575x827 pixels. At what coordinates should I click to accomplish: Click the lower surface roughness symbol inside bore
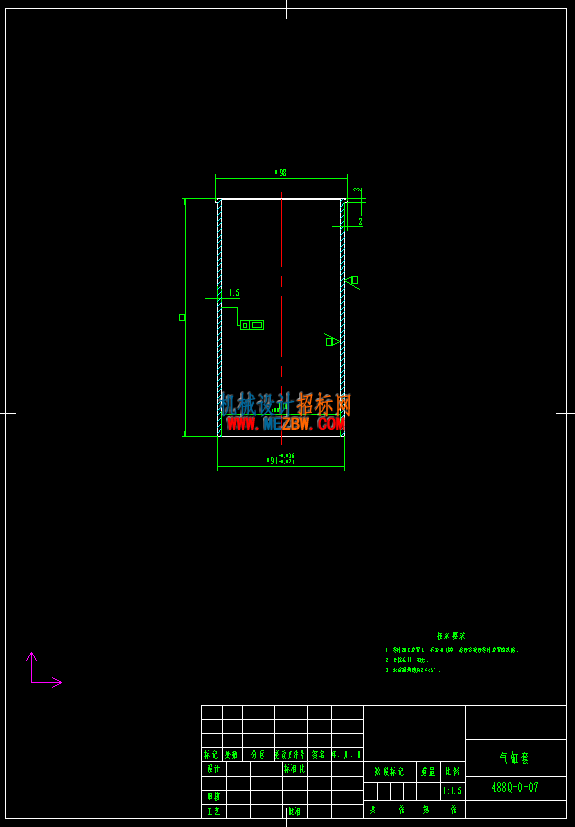332,341
